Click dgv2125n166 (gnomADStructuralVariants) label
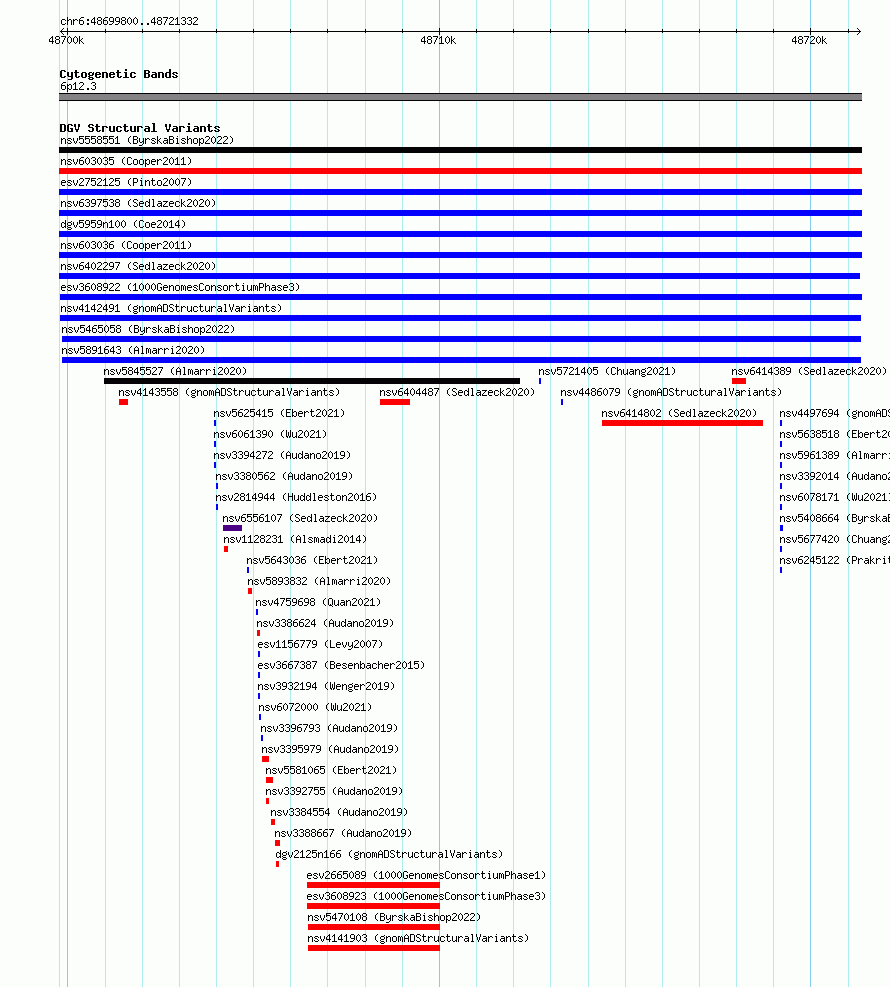 [389, 854]
